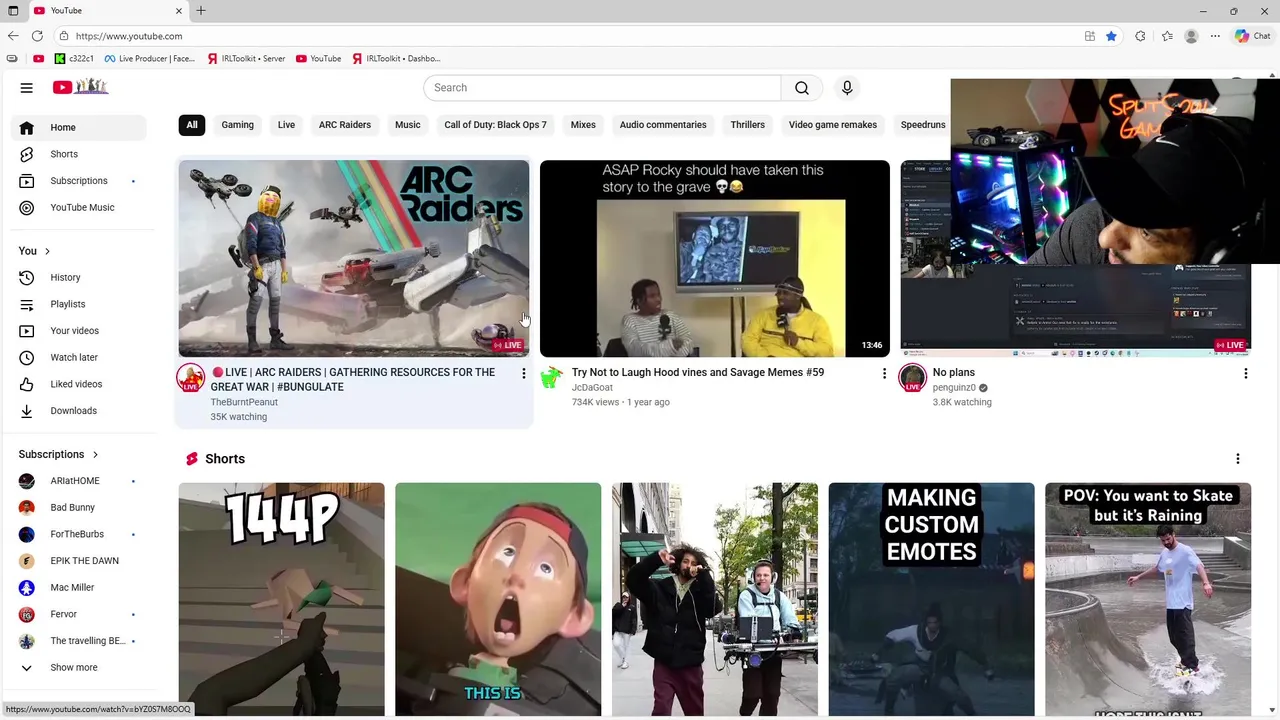Click the YouTube logo
Screen dimensions: 1280x720
(80, 87)
